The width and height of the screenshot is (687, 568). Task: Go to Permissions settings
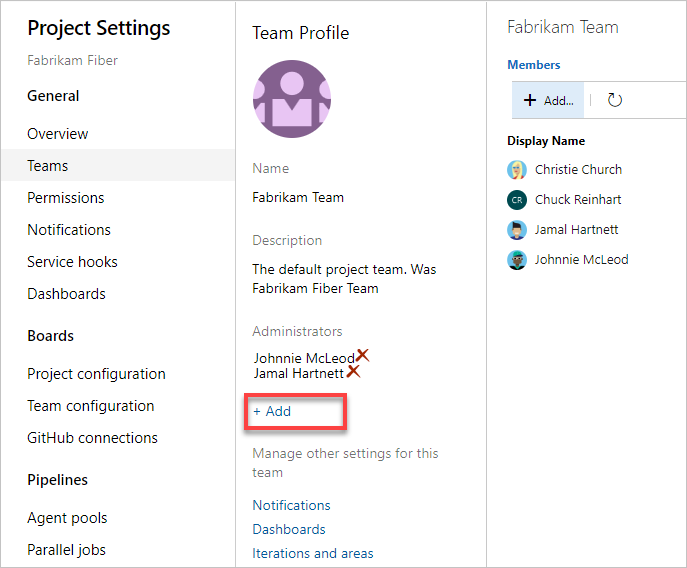pos(66,198)
